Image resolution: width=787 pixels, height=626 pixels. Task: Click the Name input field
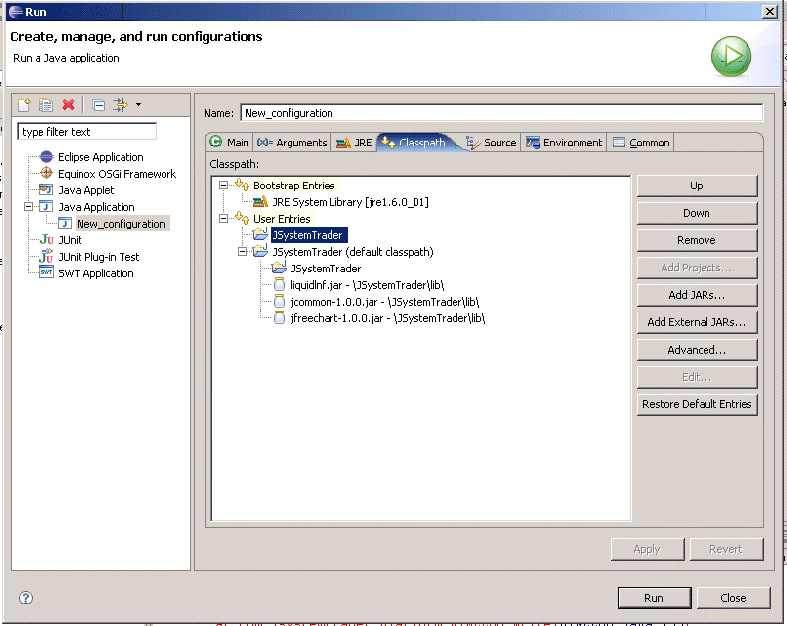(501, 113)
